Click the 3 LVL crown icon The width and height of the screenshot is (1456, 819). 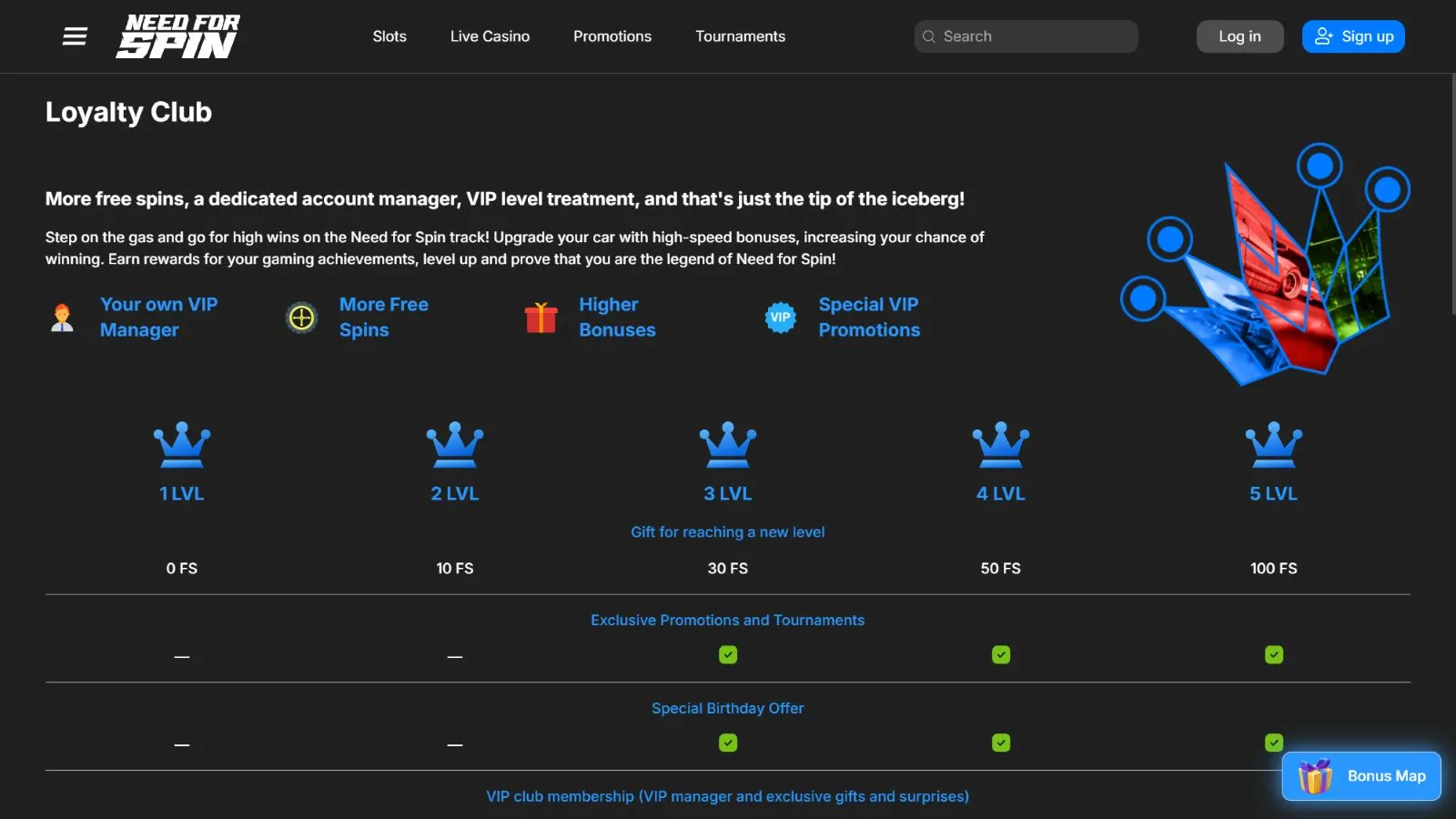click(728, 444)
